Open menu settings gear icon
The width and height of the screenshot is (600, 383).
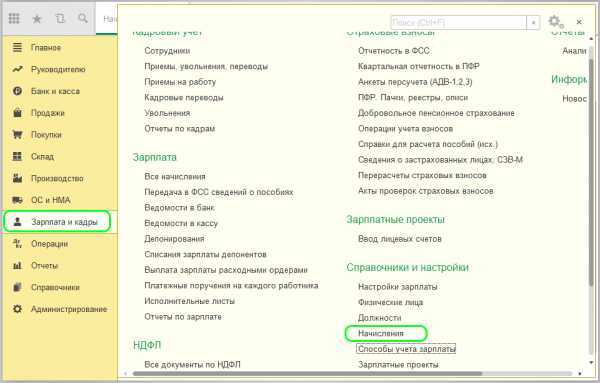(555, 22)
